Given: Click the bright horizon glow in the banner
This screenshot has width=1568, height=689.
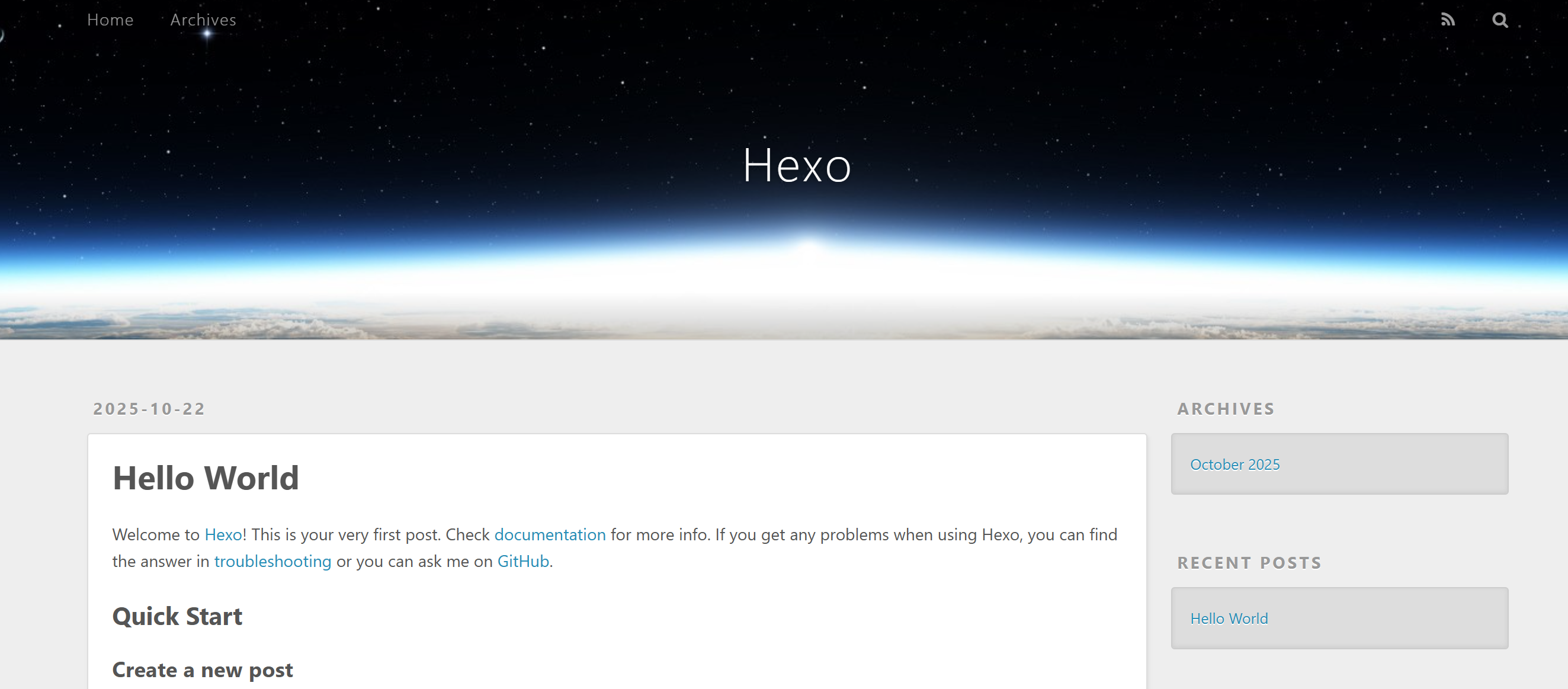Looking at the screenshot, I should tap(809, 249).
